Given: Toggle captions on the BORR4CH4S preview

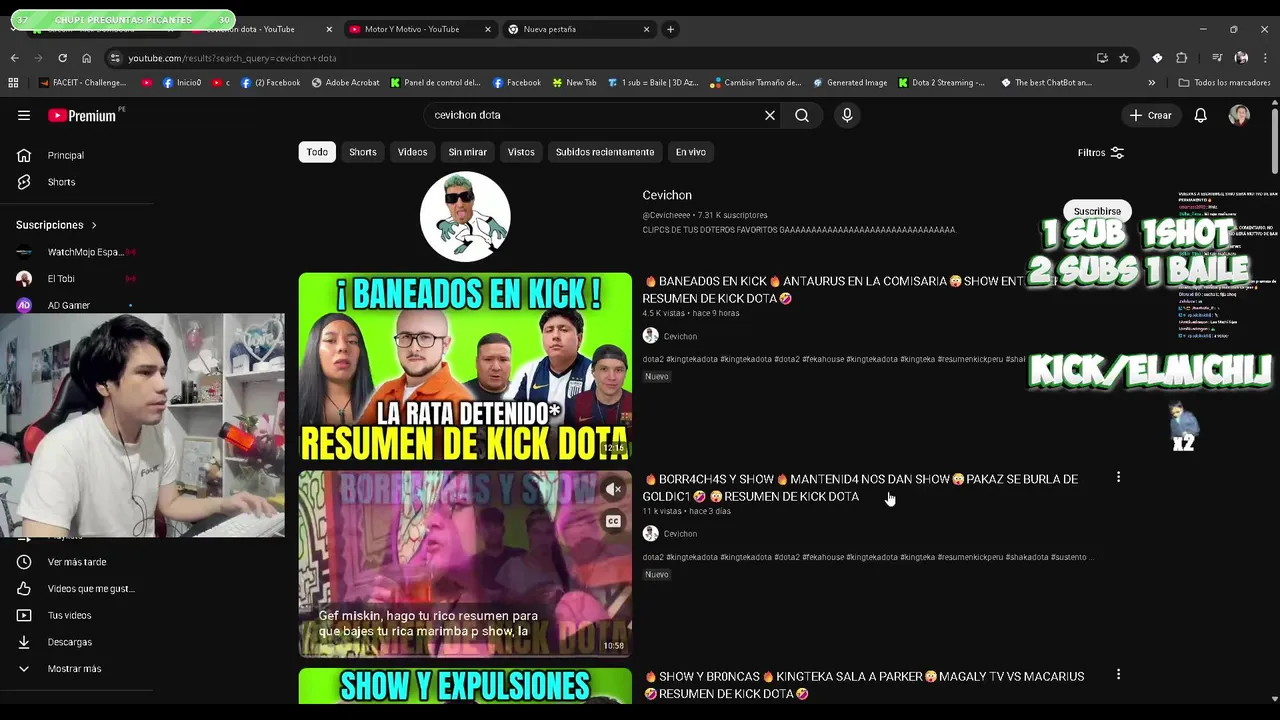Looking at the screenshot, I should pos(614,521).
